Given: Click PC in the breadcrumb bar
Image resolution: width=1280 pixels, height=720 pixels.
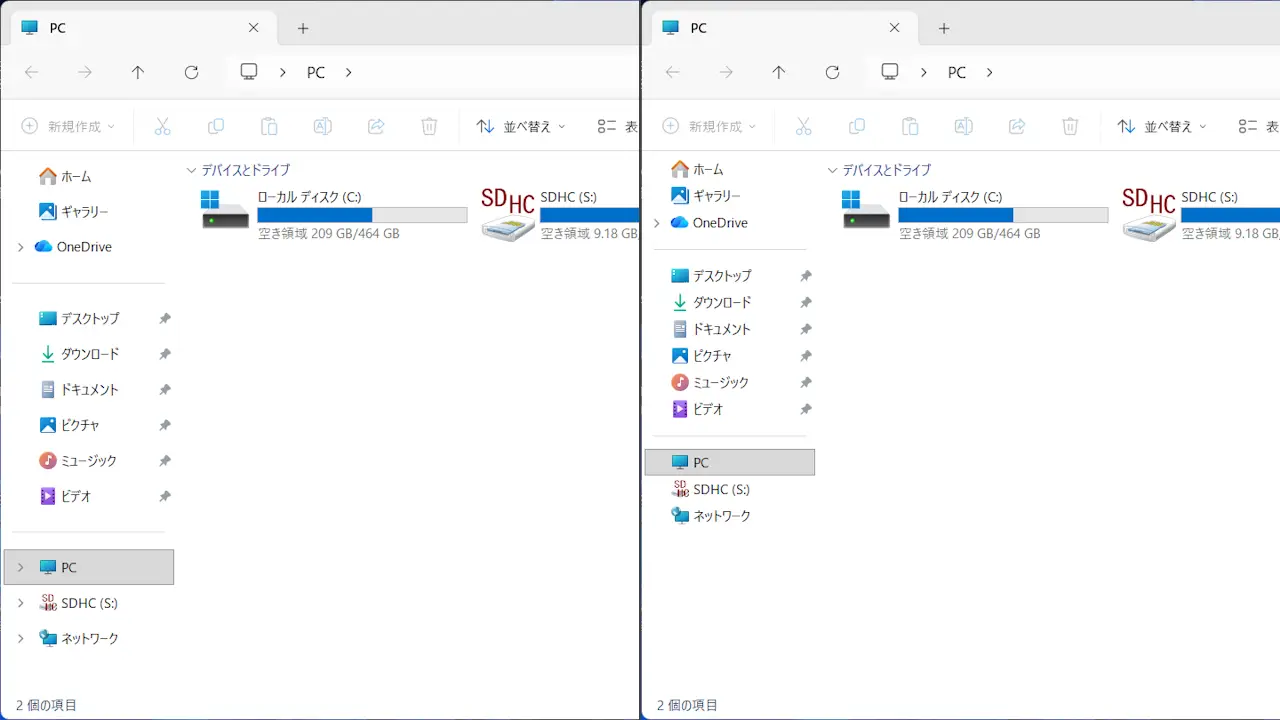Looking at the screenshot, I should coord(316,72).
